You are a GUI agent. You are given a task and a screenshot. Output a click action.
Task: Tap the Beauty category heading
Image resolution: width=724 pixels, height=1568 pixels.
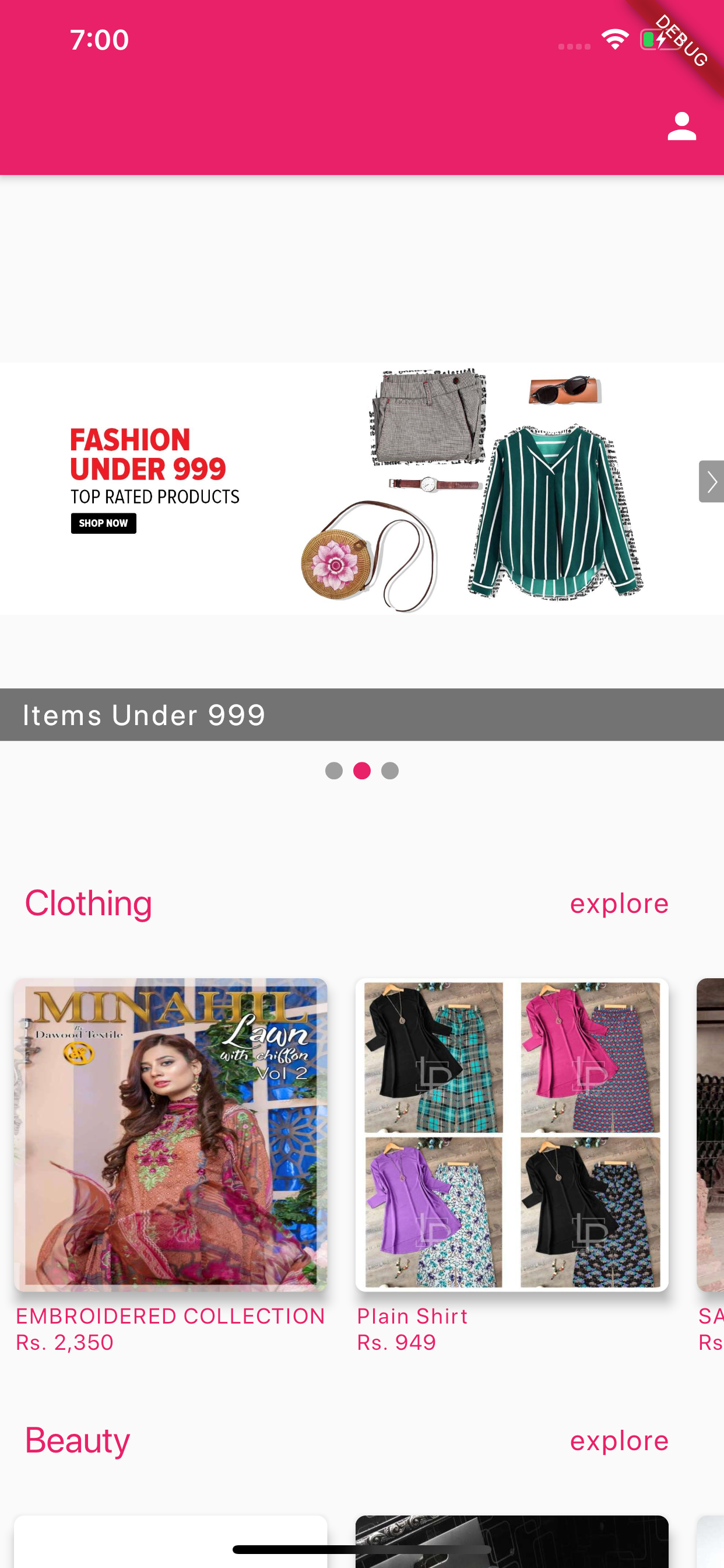(x=78, y=1441)
